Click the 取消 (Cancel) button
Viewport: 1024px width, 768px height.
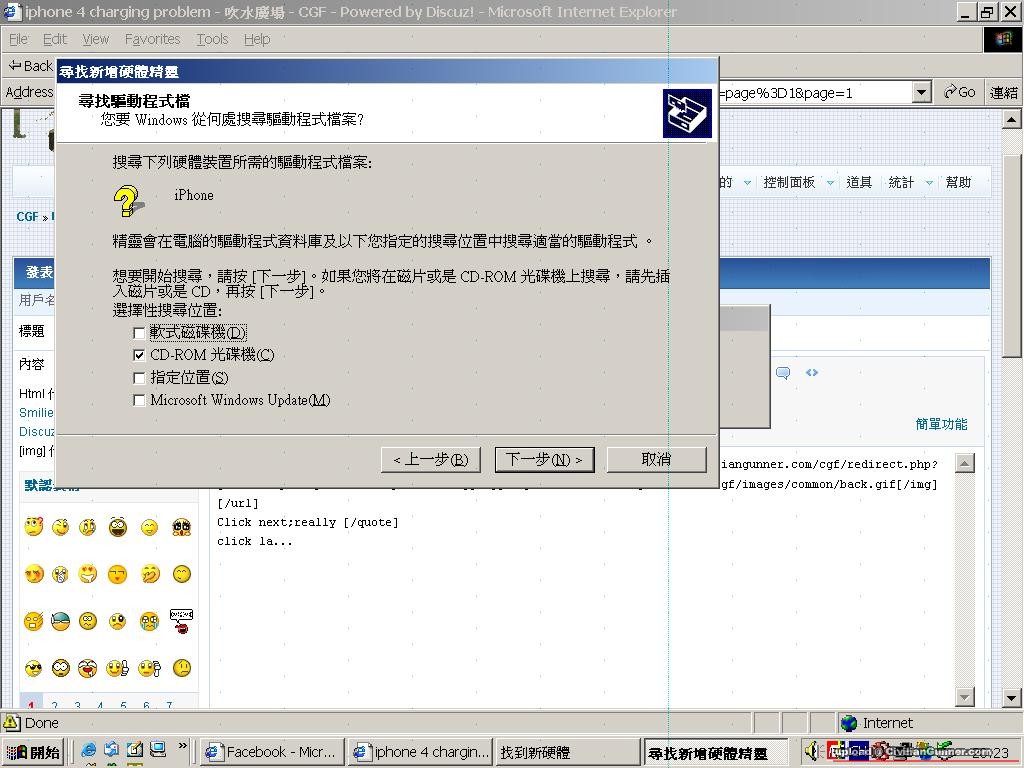click(x=656, y=459)
